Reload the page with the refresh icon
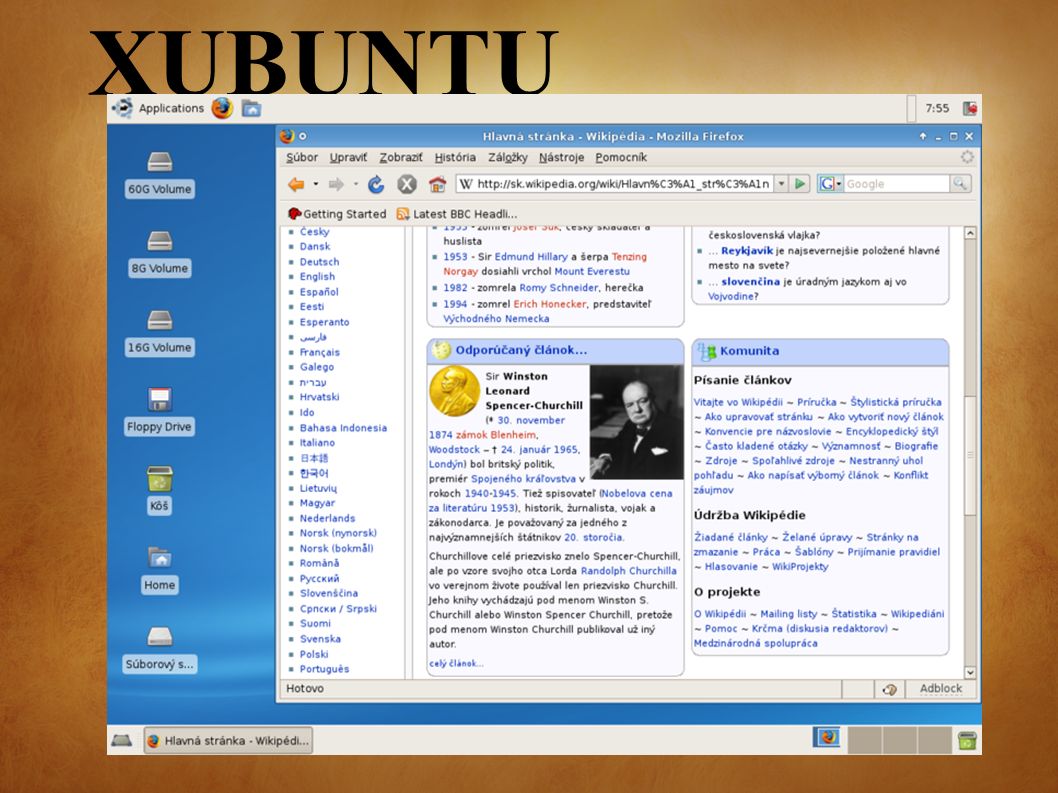The width and height of the screenshot is (1058, 793). pos(376,184)
